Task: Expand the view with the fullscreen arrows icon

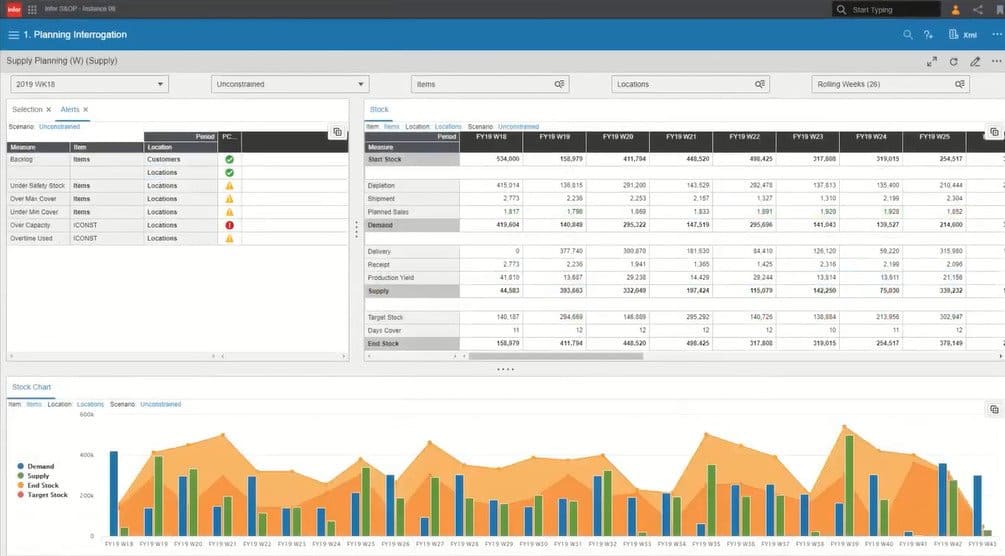Action: pos(932,62)
